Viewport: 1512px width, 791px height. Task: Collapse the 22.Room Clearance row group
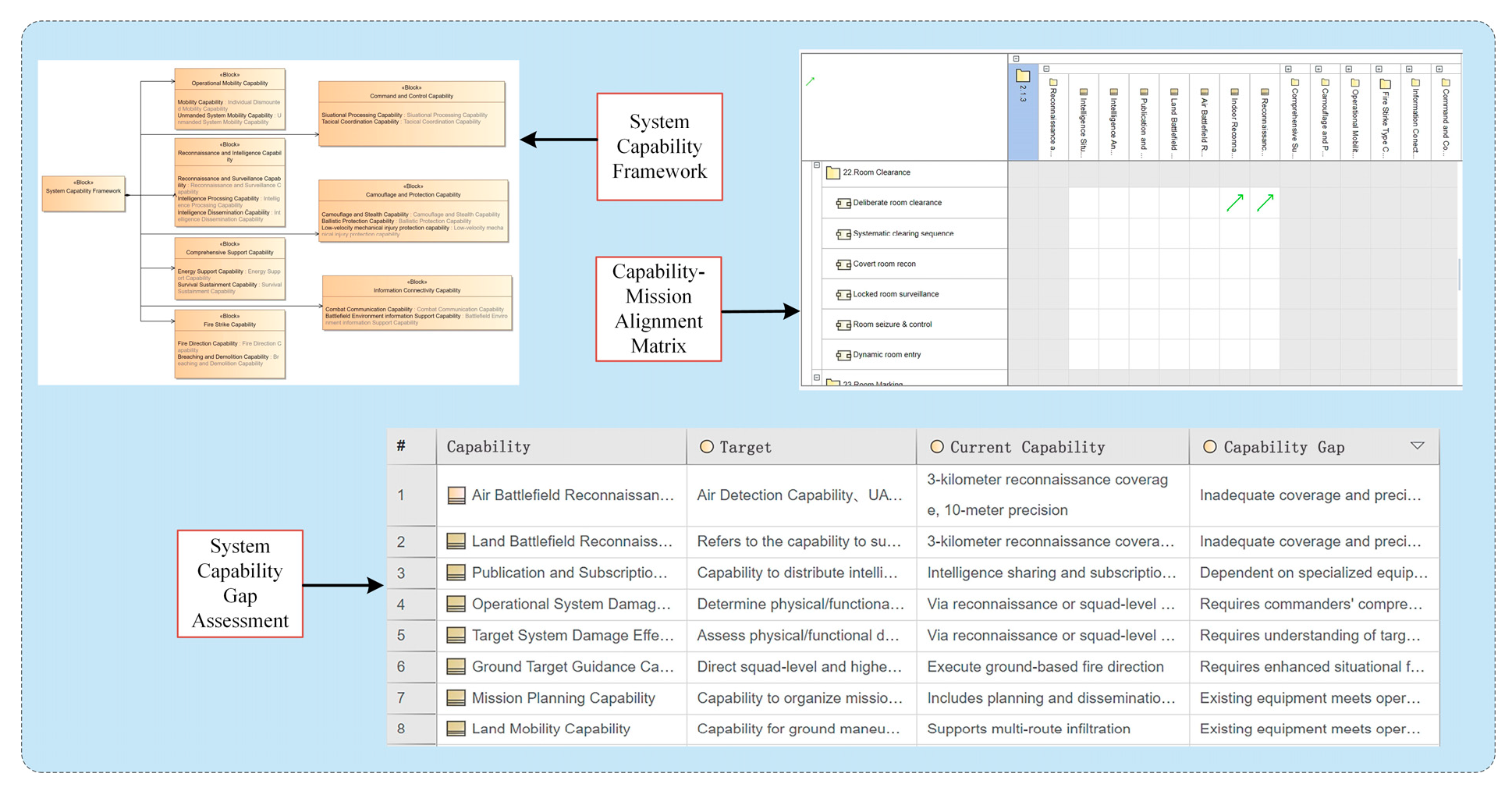click(x=817, y=165)
